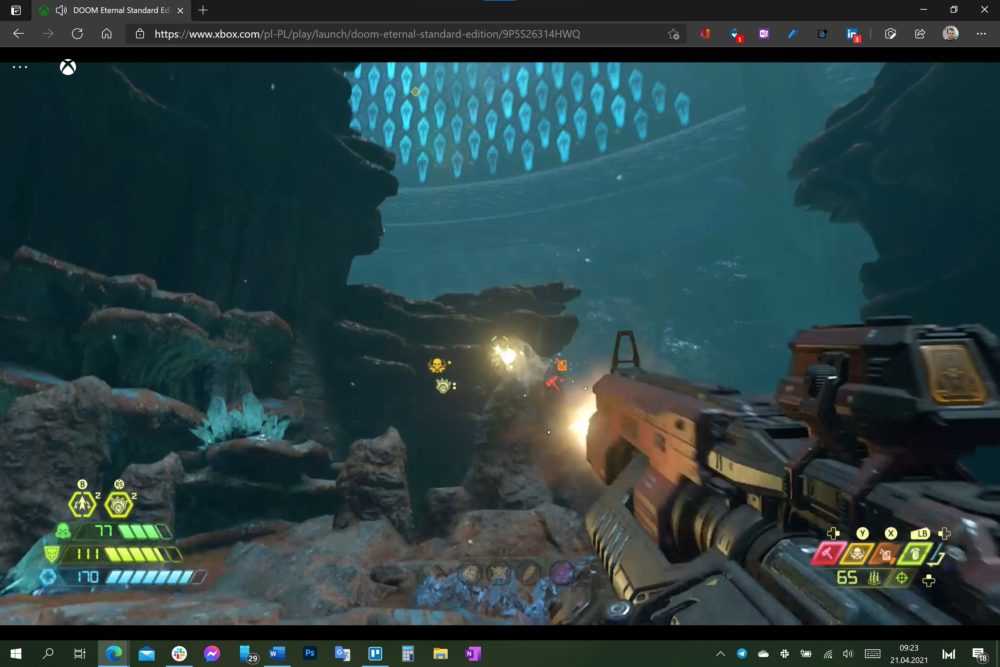Image resolution: width=1000 pixels, height=667 pixels.
Task: Open the M-logo tray app
Action: 948,654
